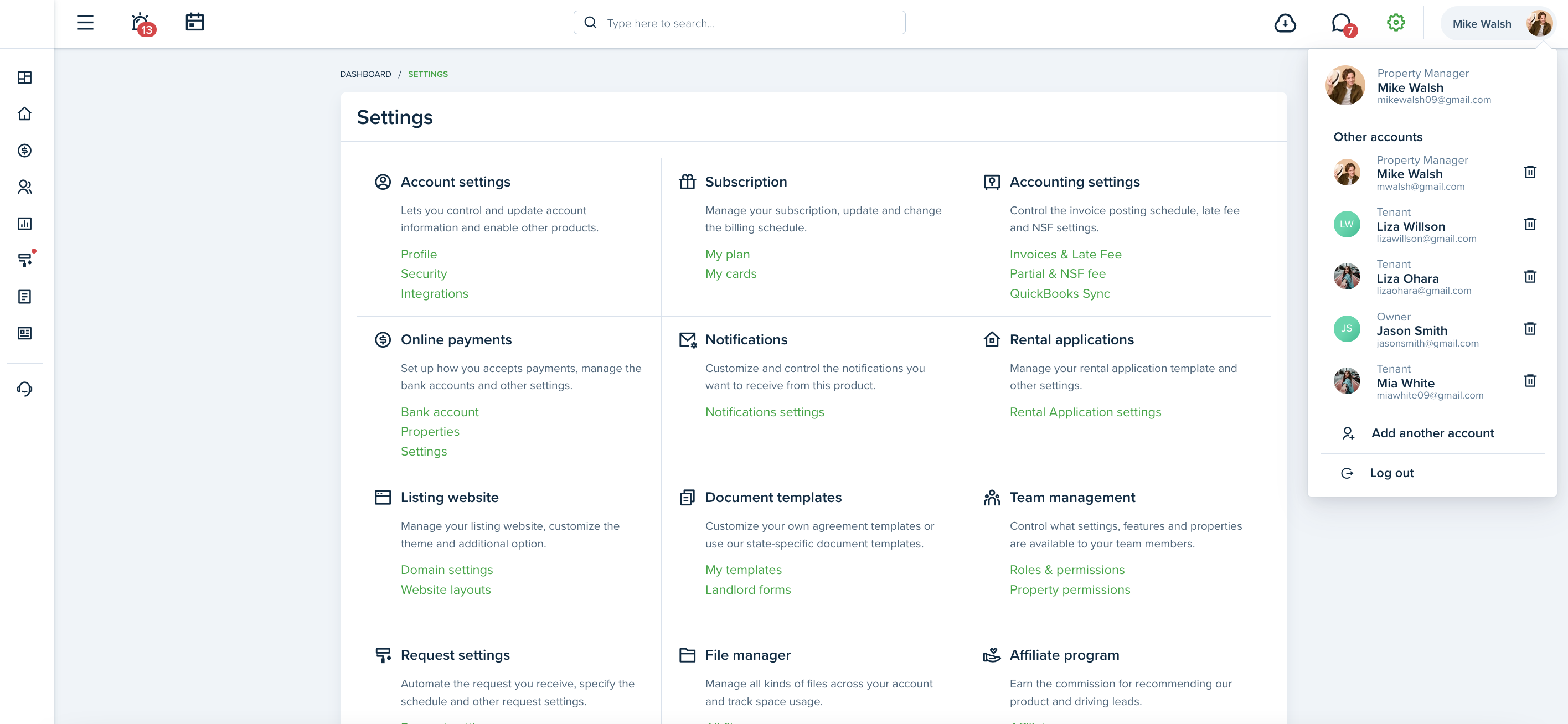Image resolution: width=1568 pixels, height=724 pixels.
Task: Open QuickBooks Sync settings
Action: 1060,293
